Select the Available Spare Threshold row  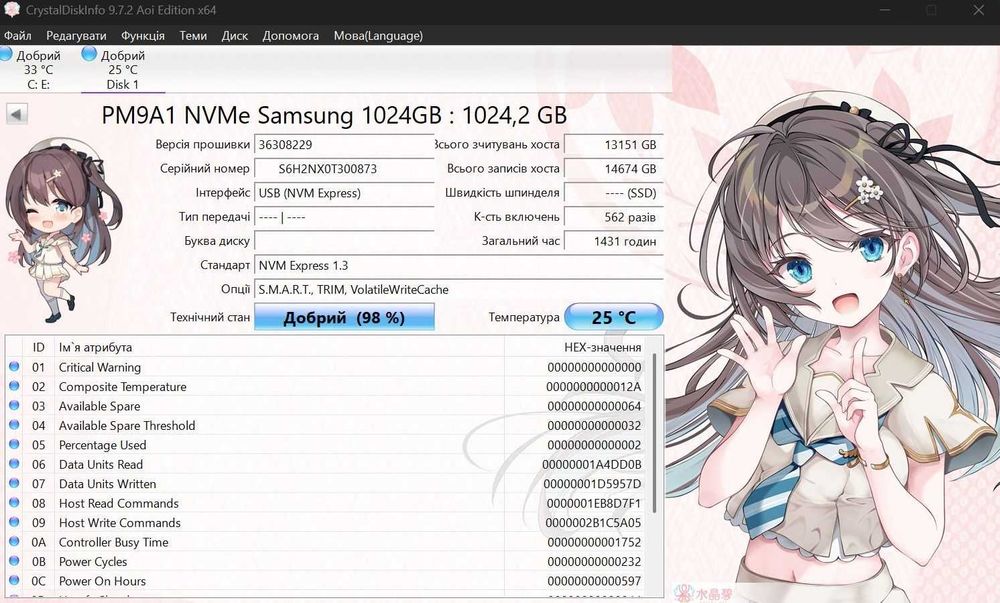pos(327,425)
